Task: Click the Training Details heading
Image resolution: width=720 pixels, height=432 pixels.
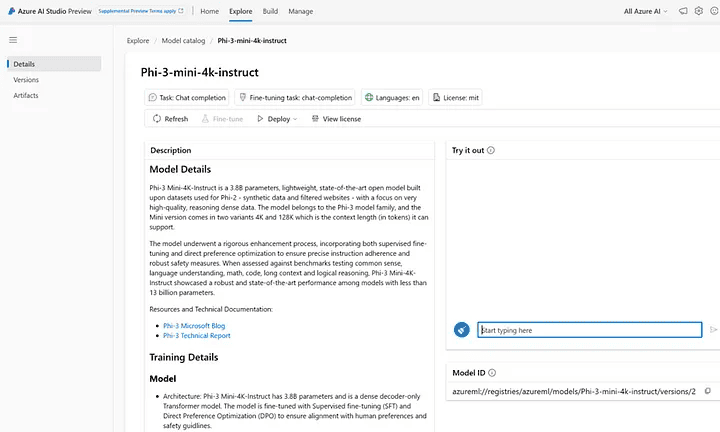Action: [x=184, y=357]
